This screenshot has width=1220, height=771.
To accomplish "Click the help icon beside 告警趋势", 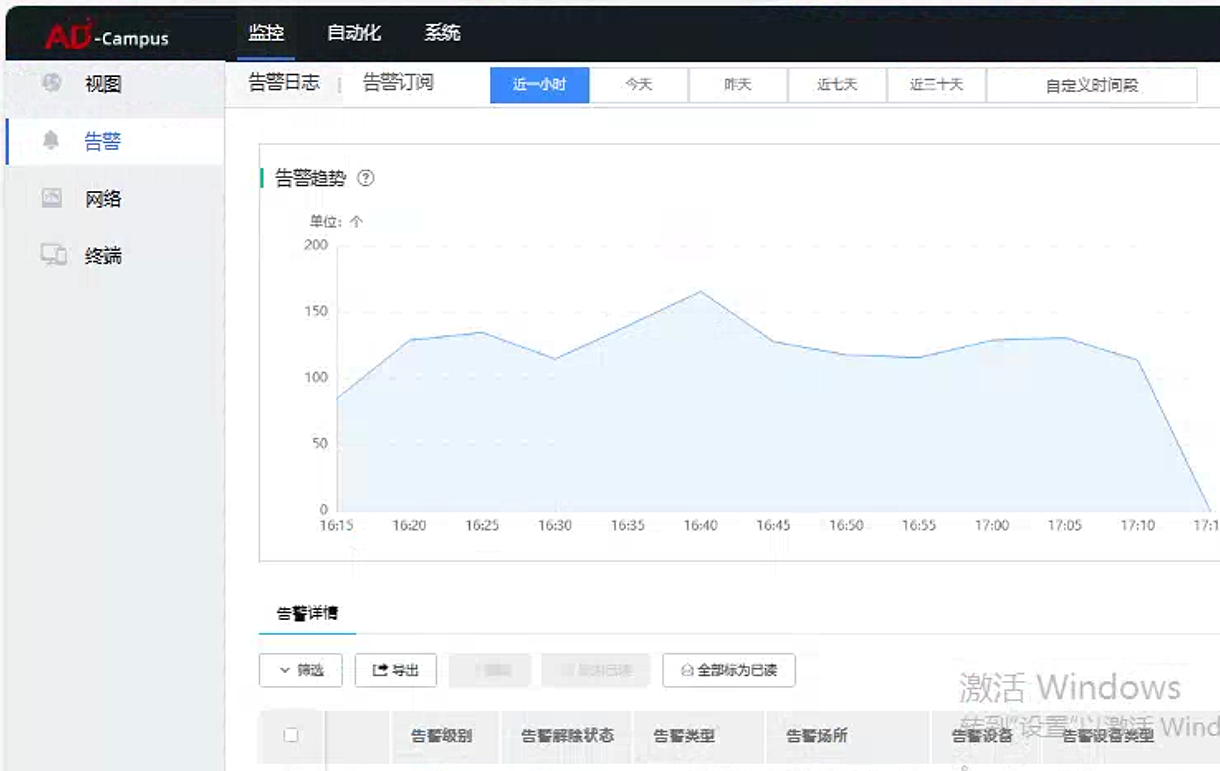I will [x=366, y=179].
